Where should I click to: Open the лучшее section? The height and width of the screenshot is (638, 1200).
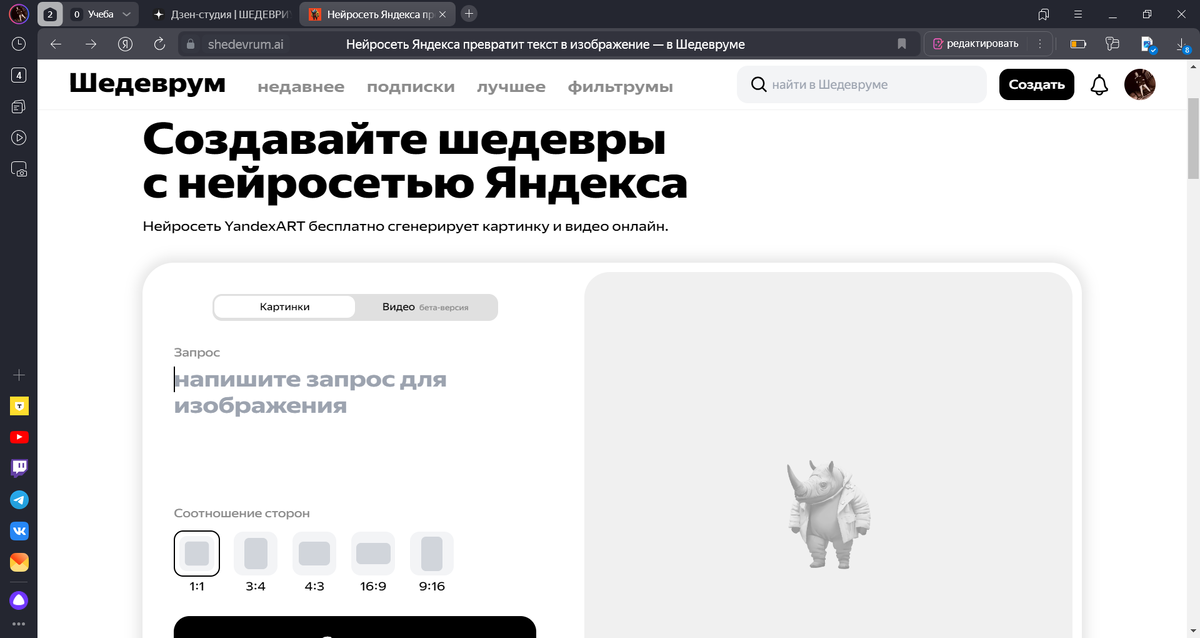511,86
